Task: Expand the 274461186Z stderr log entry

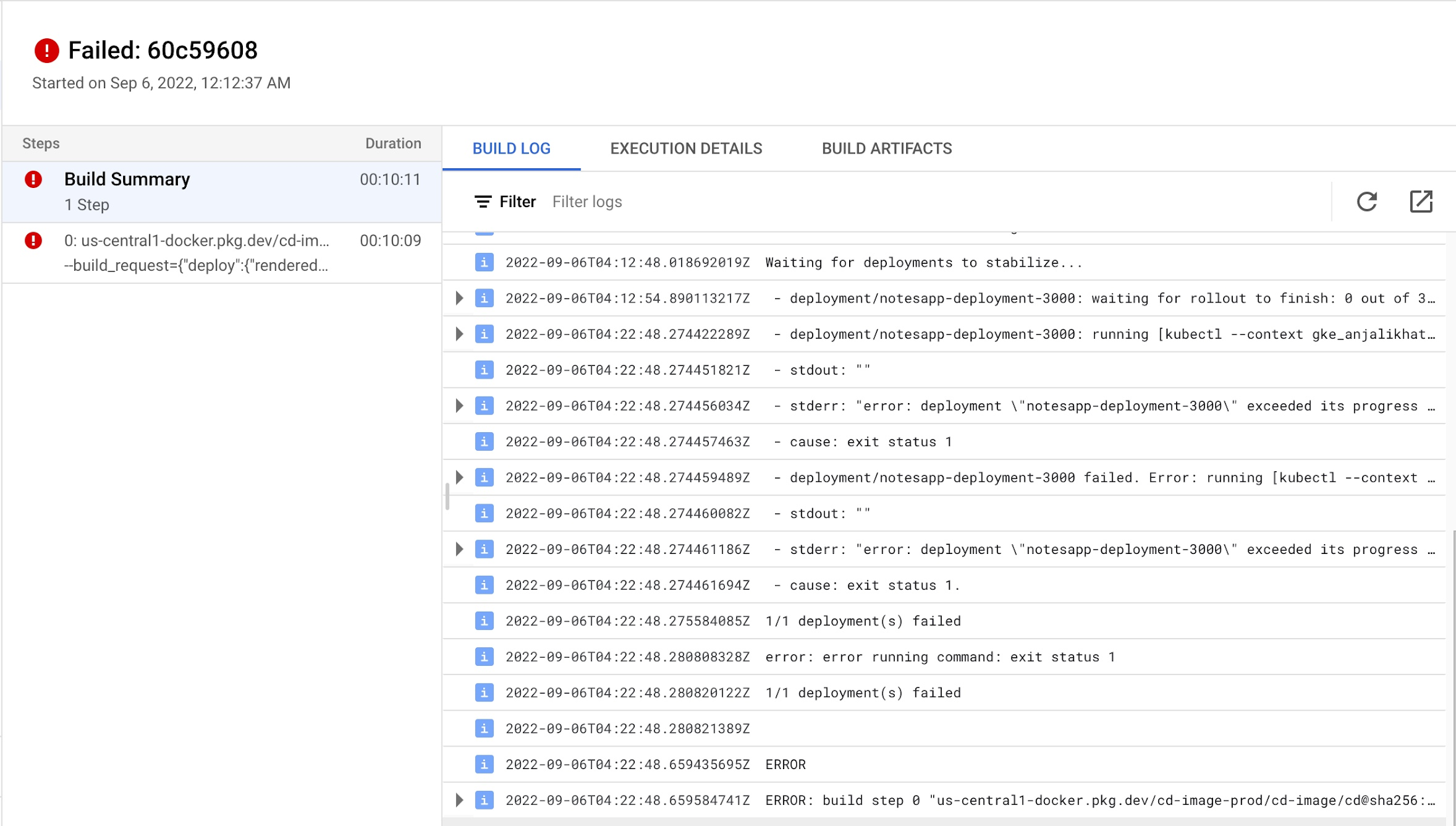Action: 459,549
